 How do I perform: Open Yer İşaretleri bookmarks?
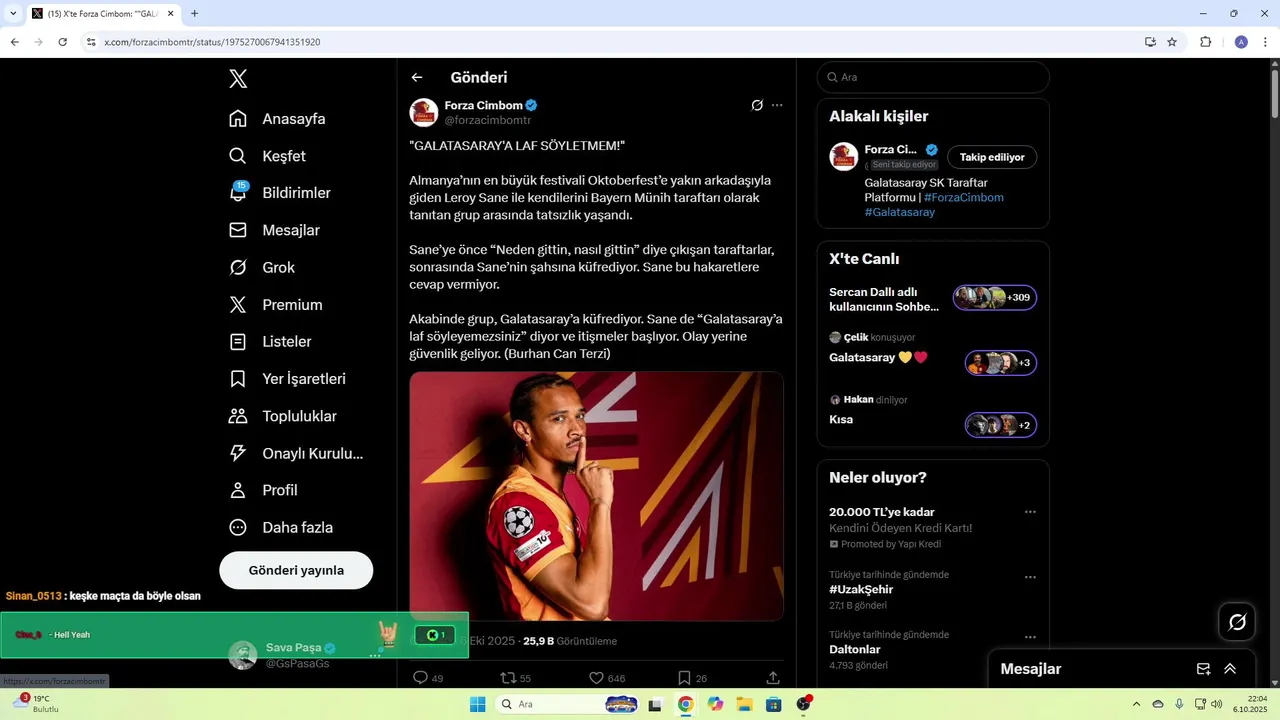[x=287, y=379]
